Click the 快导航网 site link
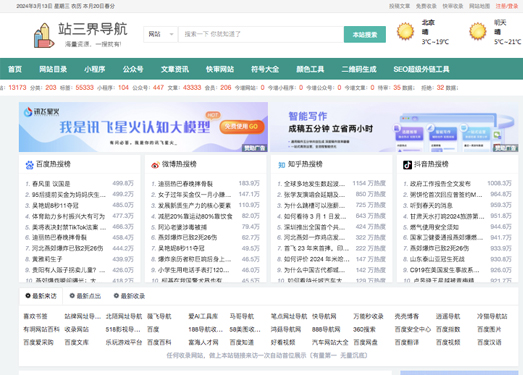 324,316
